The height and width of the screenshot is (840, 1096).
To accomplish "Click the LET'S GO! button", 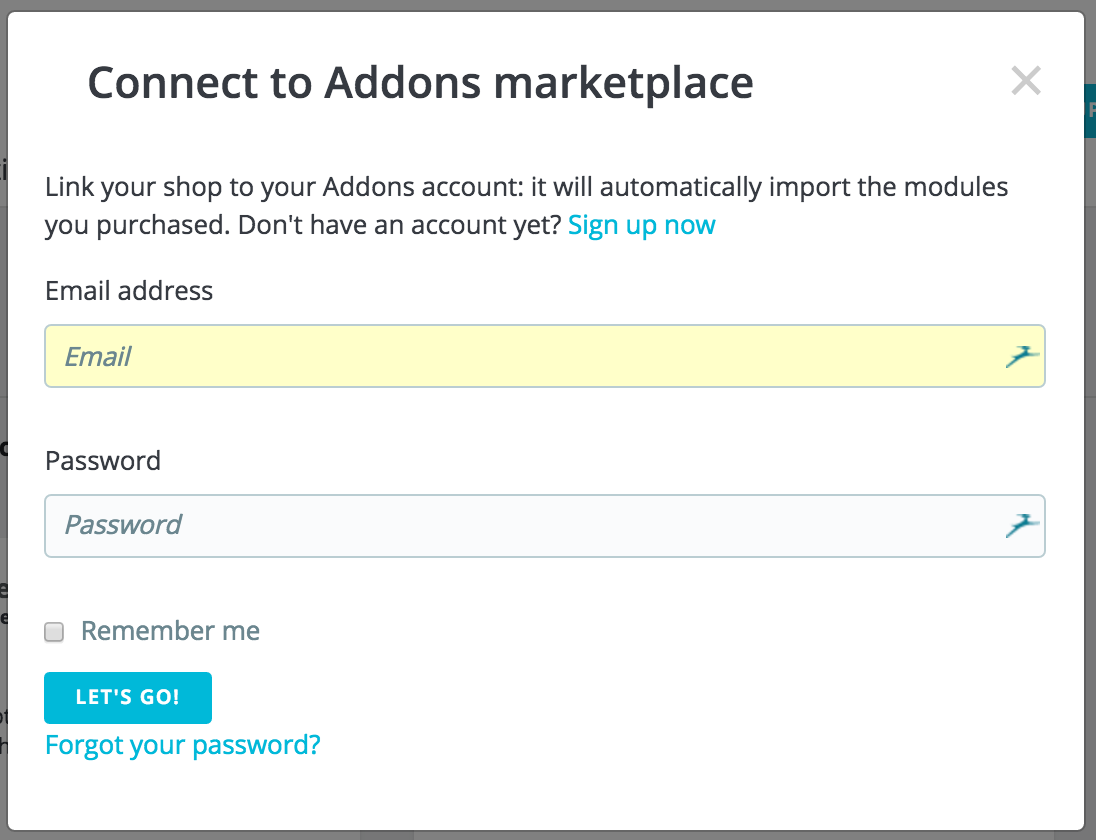I will pyautogui.click(x=128, y=697).
